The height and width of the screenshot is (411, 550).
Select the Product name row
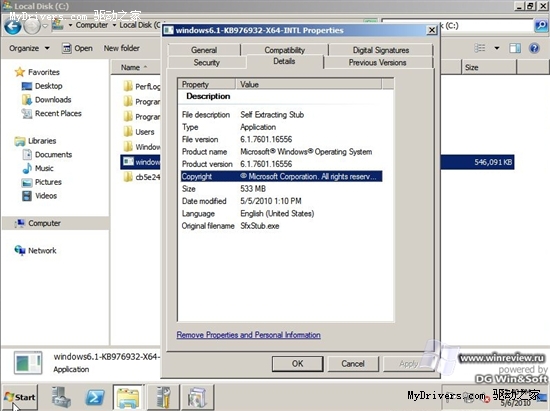click(x=281, y=152)
